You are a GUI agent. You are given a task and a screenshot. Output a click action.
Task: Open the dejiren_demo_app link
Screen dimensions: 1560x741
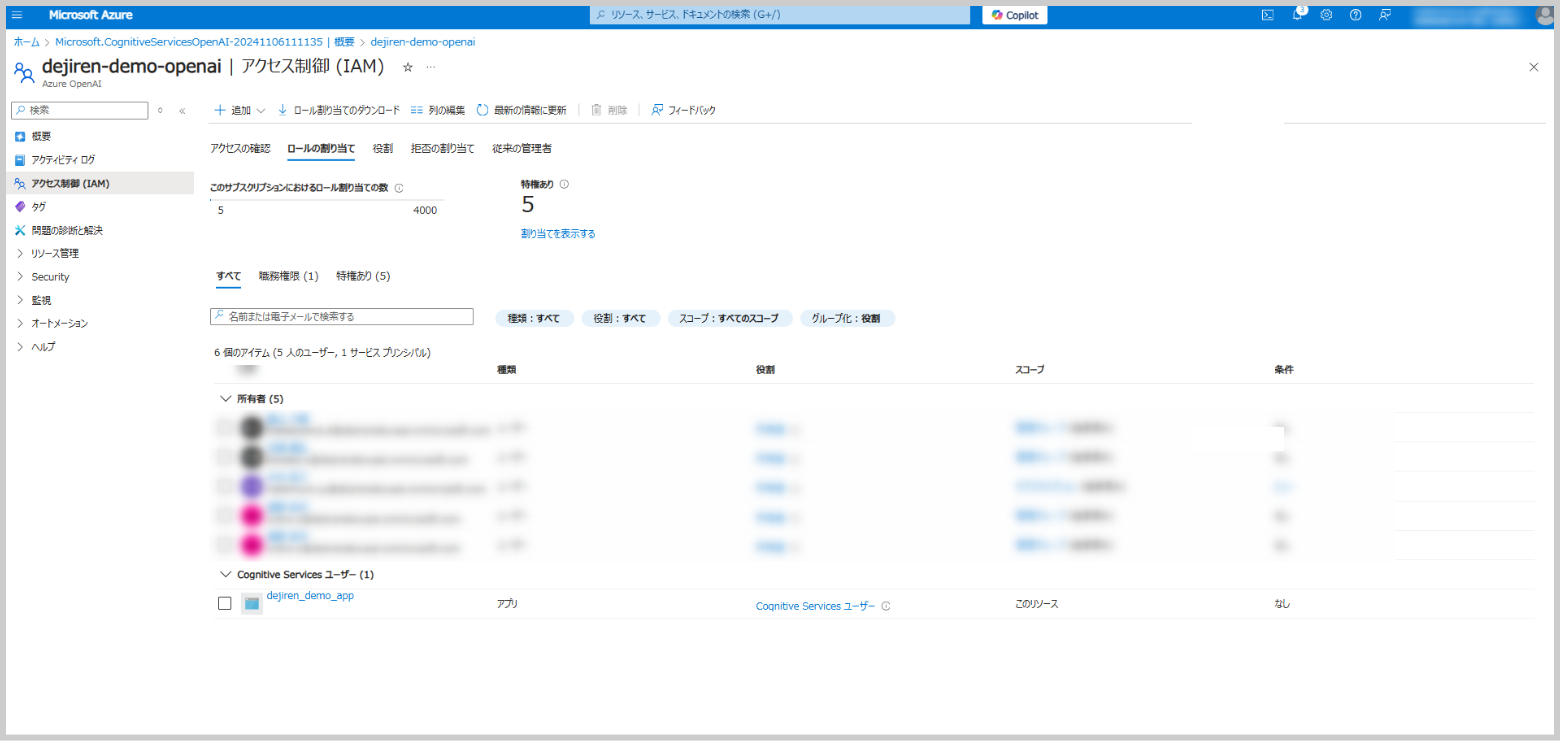310,595
